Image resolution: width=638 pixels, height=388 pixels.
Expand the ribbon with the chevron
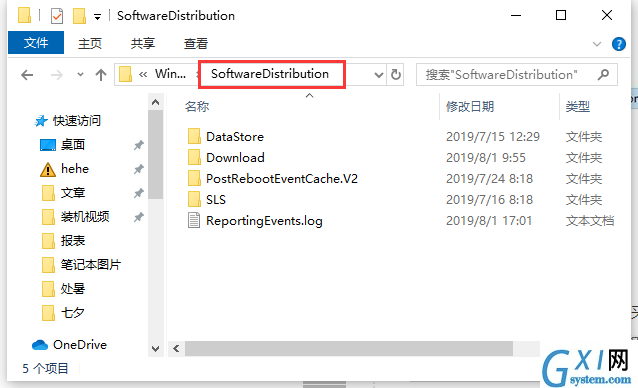coord(596,44)
